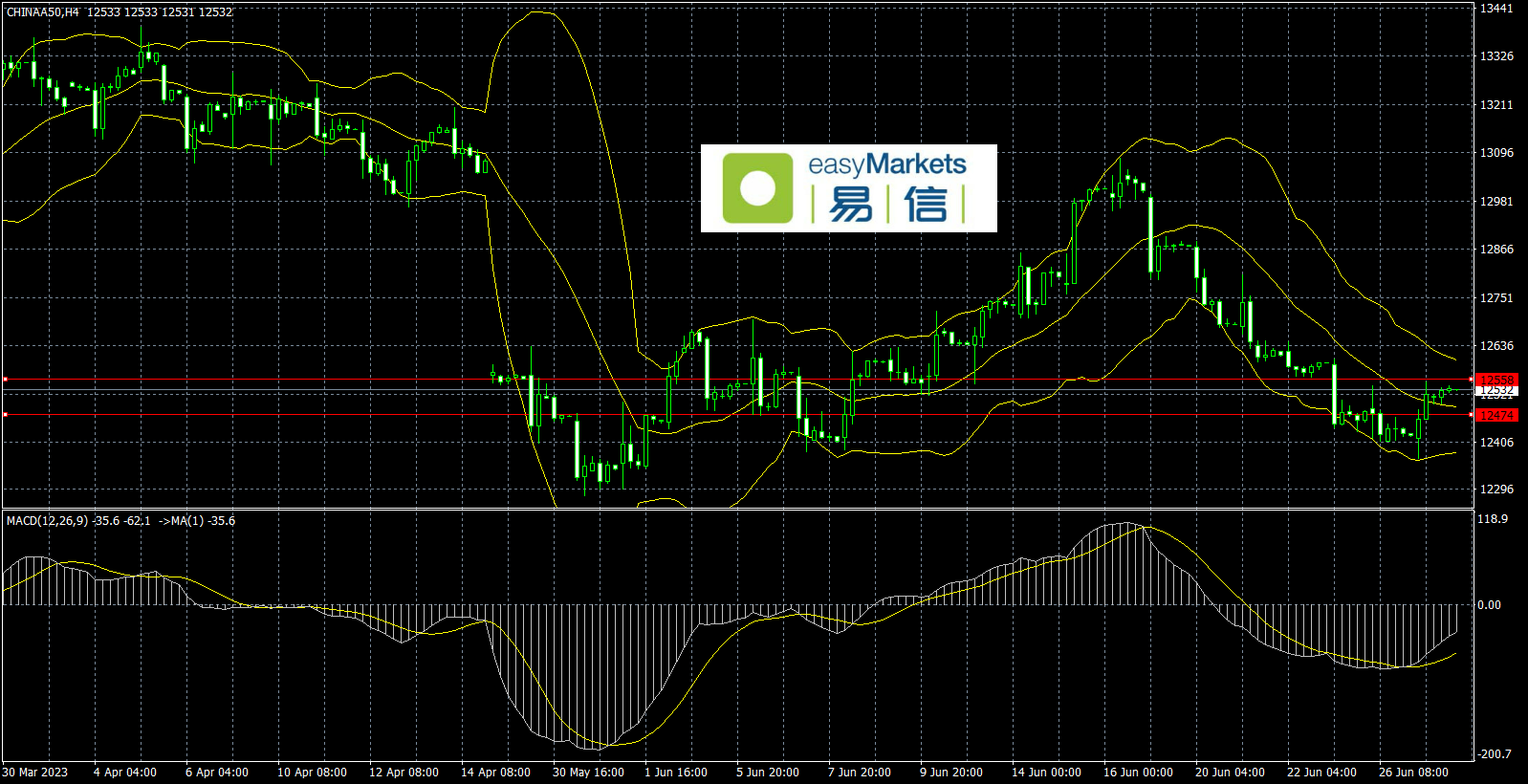This screenshot has height=784, width=1528.
Task: Click the 30 Mar 2023 date label
Action: pos(35,773)
